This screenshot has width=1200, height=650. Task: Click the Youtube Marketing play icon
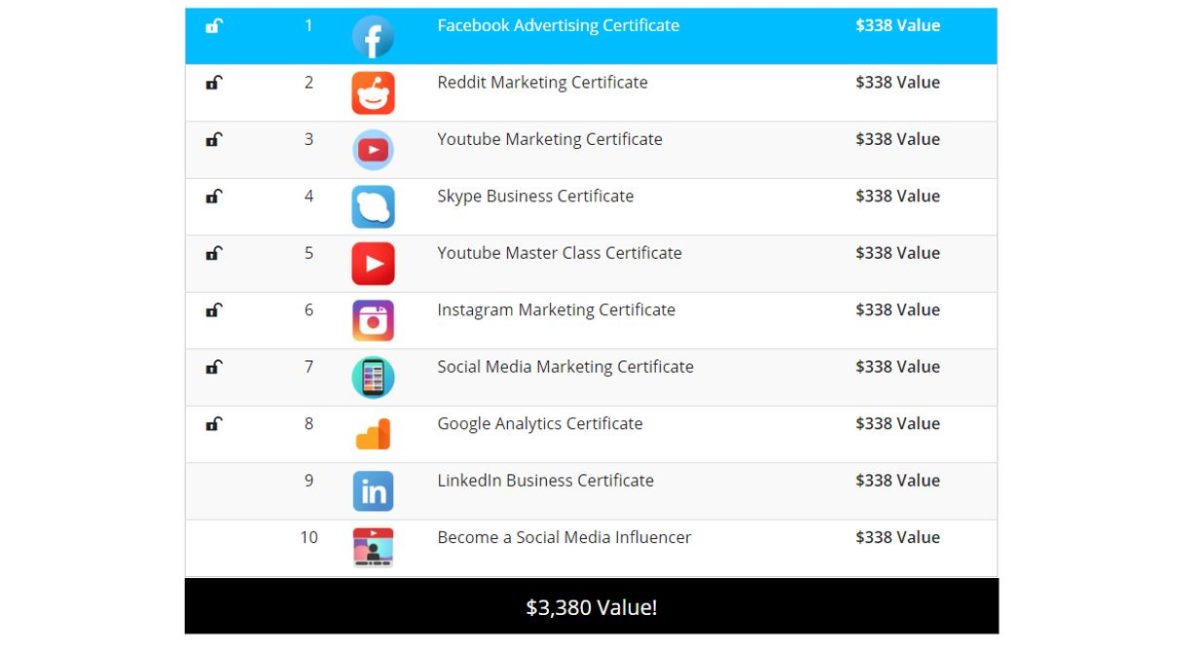point(373,149)
